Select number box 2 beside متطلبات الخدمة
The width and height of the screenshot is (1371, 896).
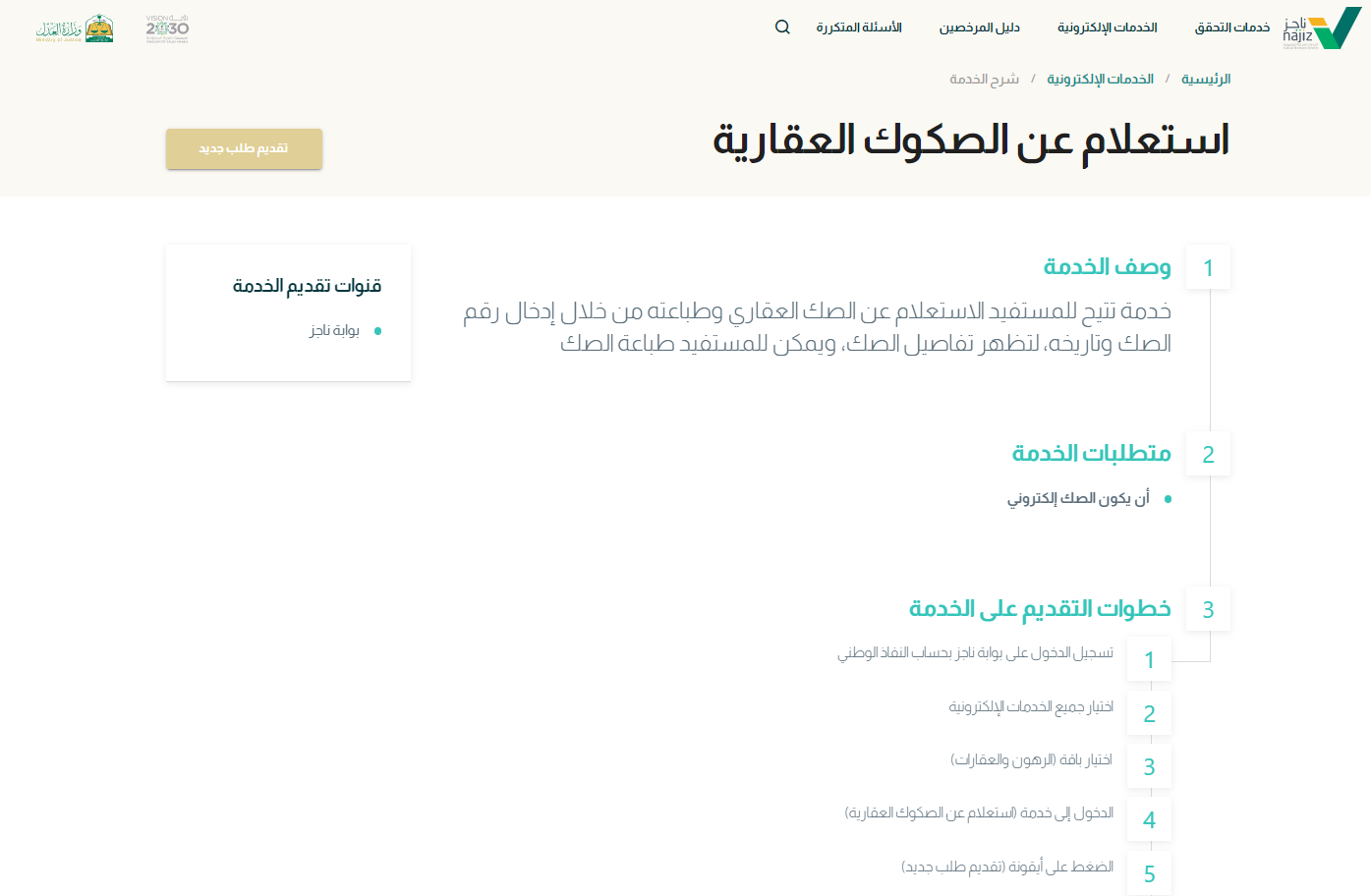pos(1208,454)
